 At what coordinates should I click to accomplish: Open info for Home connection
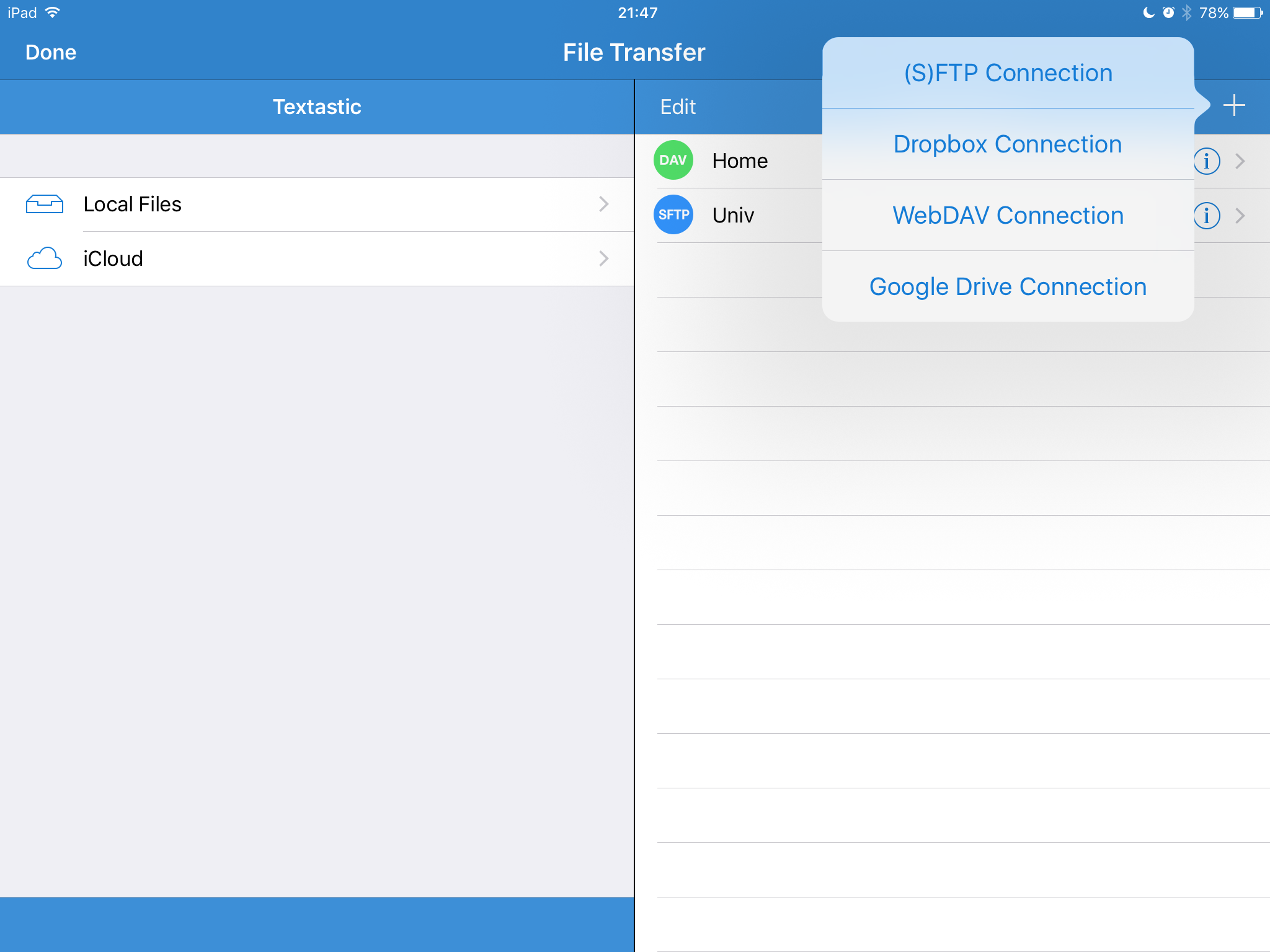click(x=1207, y=161)
